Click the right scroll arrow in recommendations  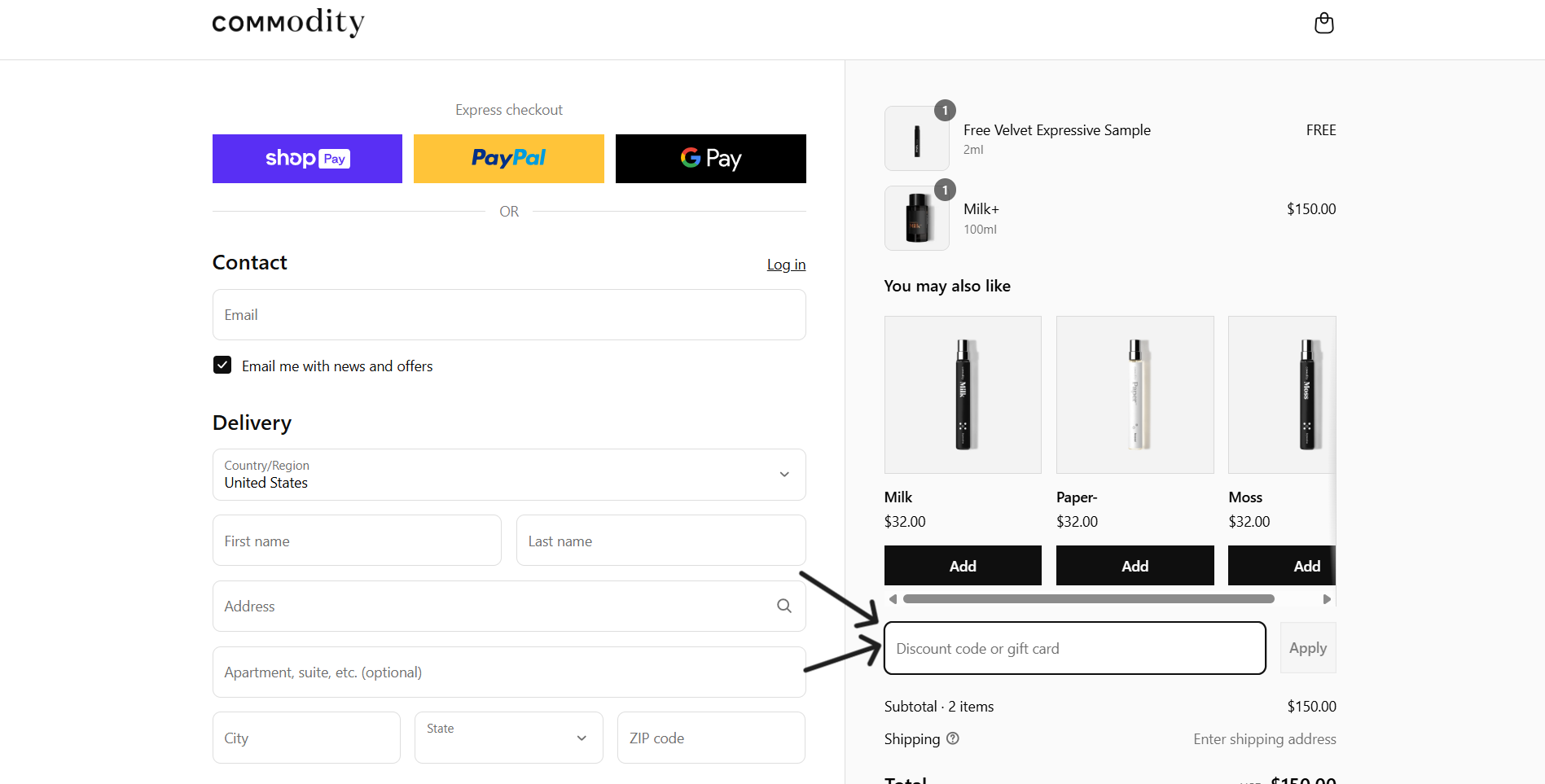click(1327, 599)
